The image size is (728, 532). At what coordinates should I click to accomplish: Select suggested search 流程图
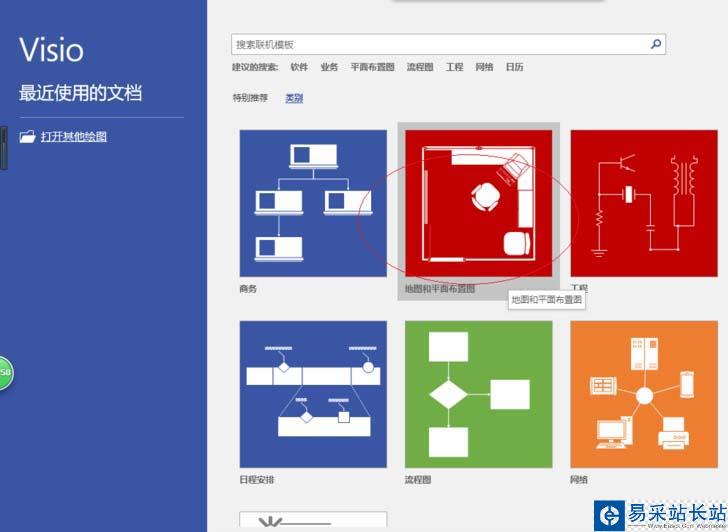click(420, 67)
